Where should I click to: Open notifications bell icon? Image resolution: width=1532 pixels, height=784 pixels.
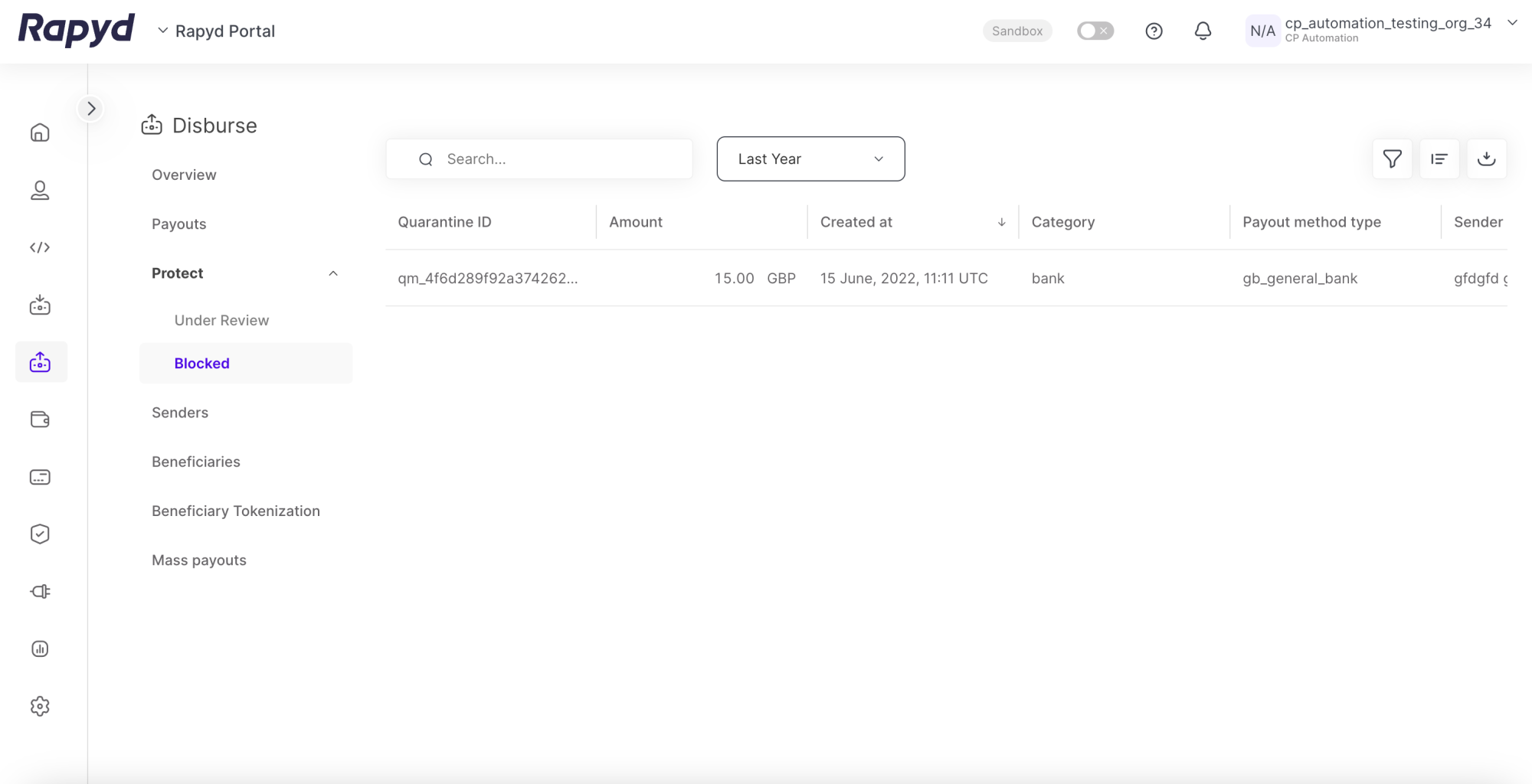(x=1203, y=31)
